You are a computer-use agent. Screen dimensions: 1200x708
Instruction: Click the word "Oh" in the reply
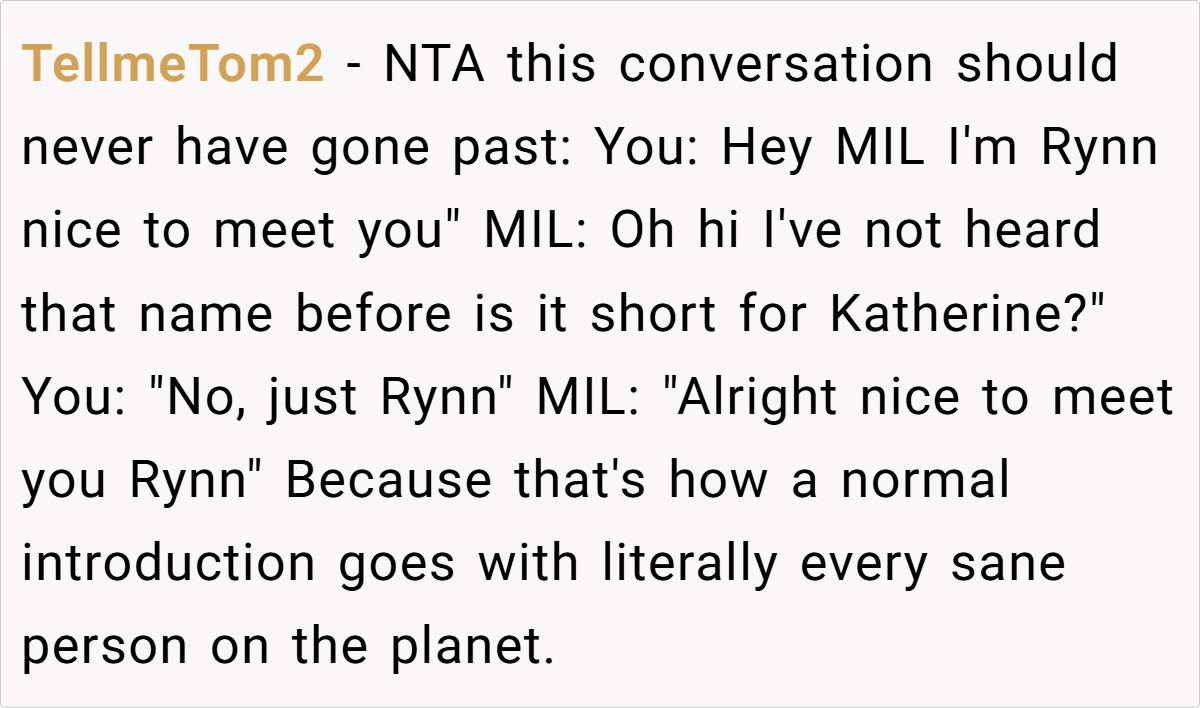click(640, 232)
